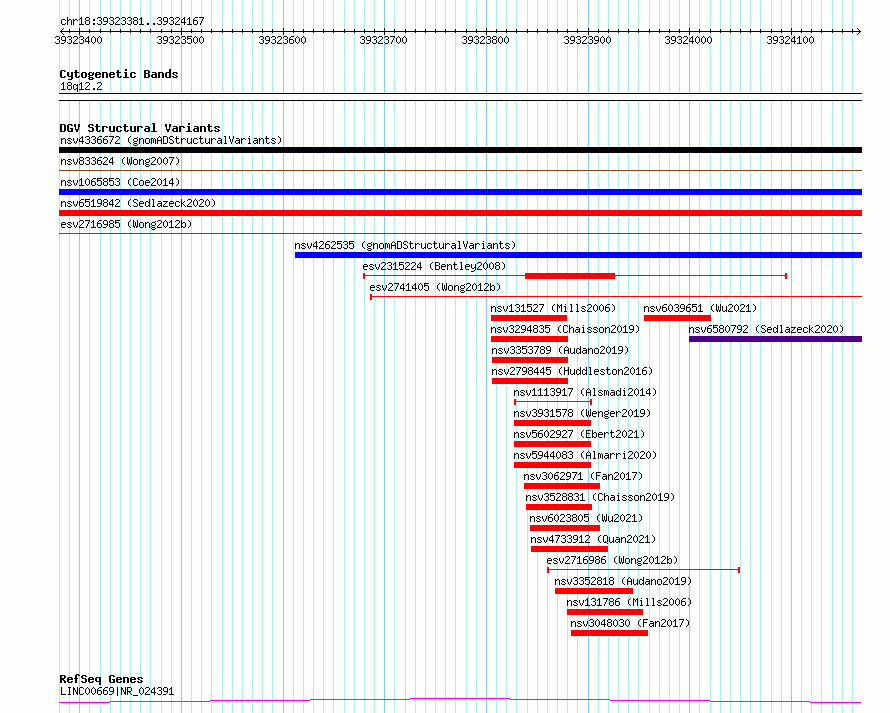Image resolution: width=890 pixels, height=713 pixels.
Task: Click the blue nsv1065853 variant bar
Action: [x=460, y=192]
